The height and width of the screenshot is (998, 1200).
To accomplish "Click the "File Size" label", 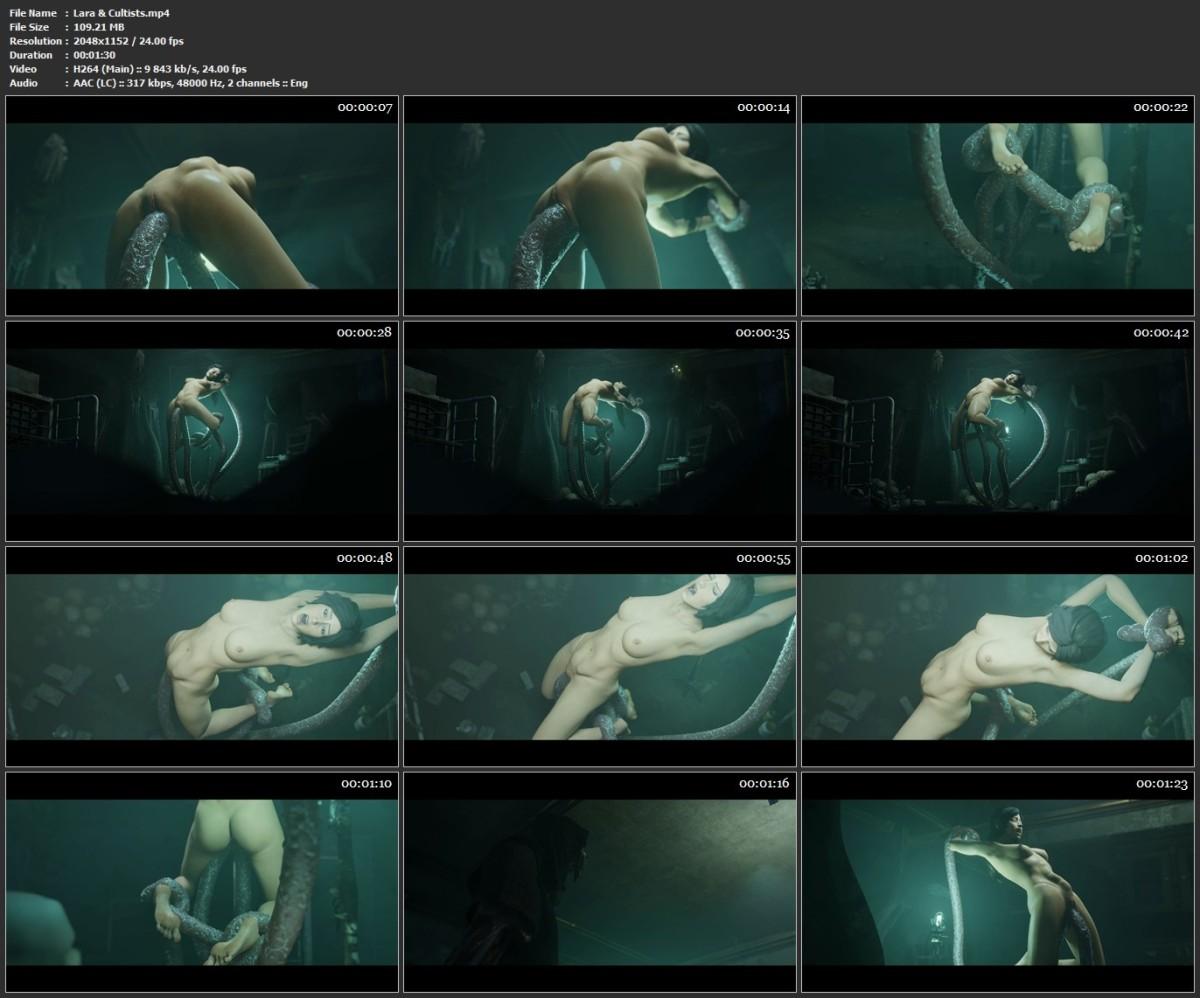I will pos(29,27).
